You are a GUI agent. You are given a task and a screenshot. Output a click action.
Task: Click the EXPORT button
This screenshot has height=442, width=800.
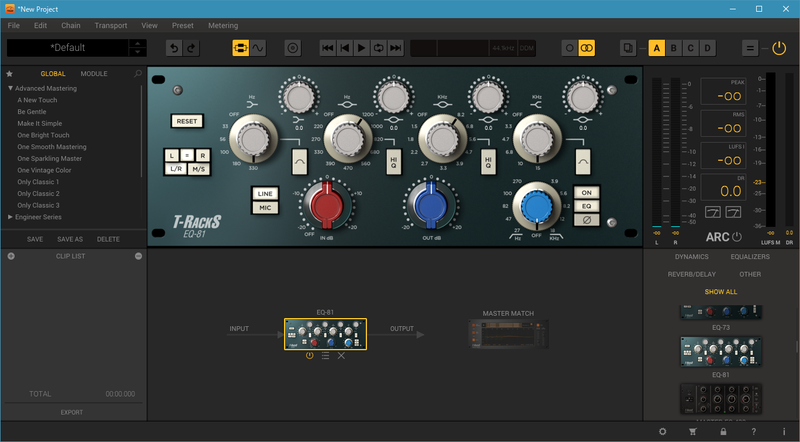point(71,412)
